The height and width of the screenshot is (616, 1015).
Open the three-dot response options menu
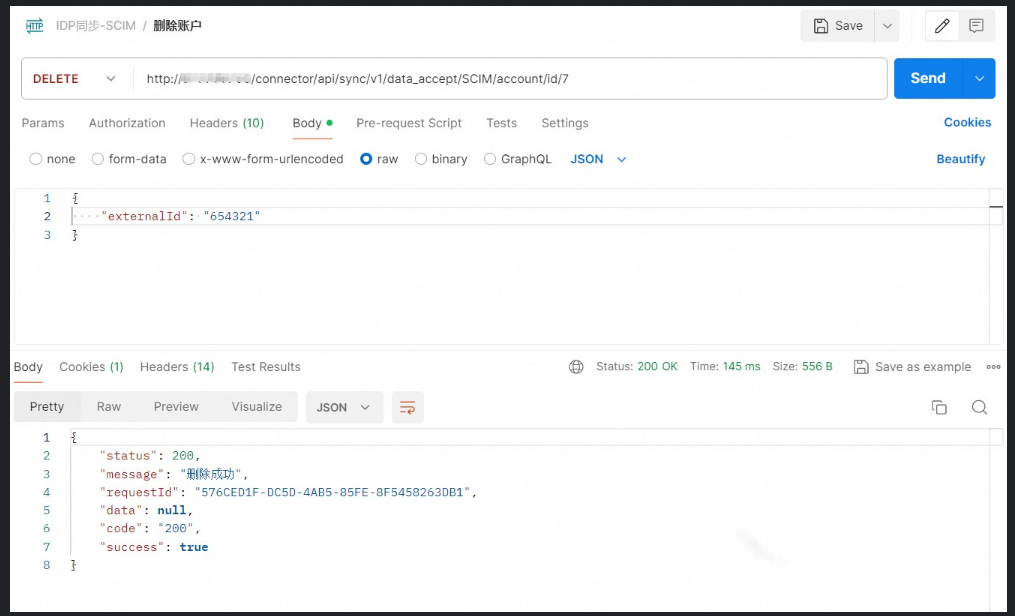click(993, 367)
